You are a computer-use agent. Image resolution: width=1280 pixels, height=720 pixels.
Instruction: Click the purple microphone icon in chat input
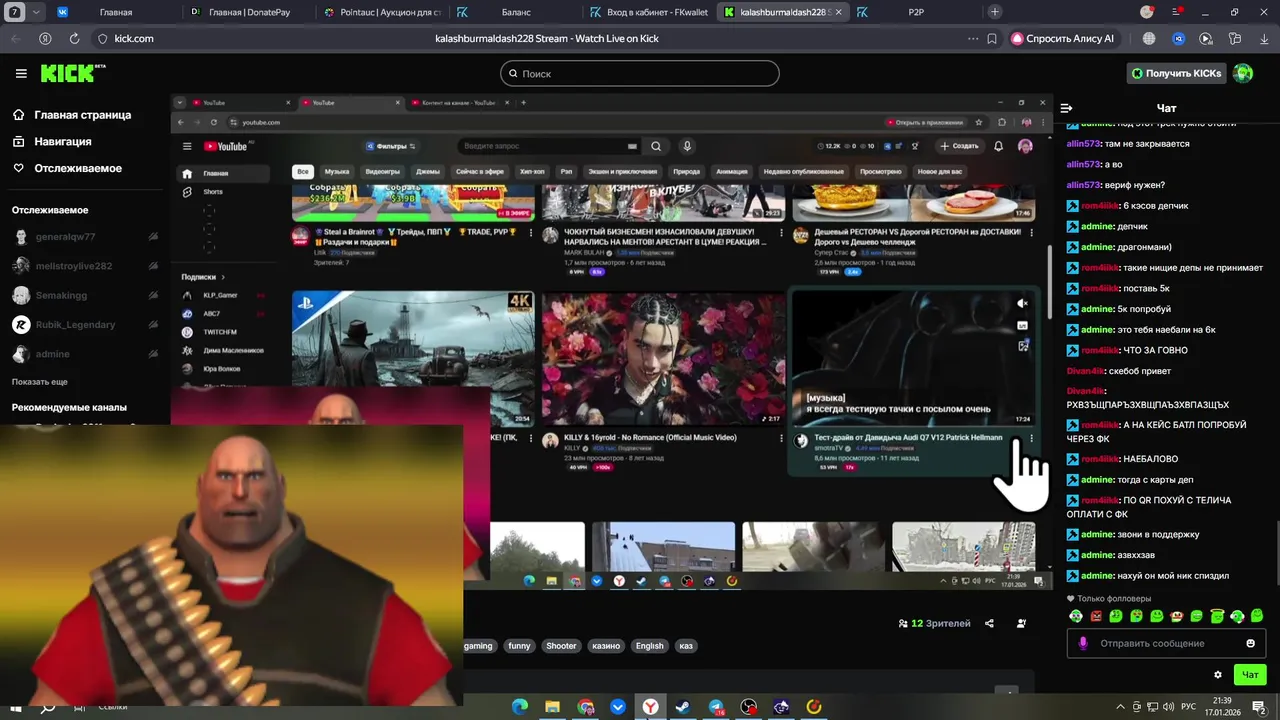click(x=1083, y=643)
